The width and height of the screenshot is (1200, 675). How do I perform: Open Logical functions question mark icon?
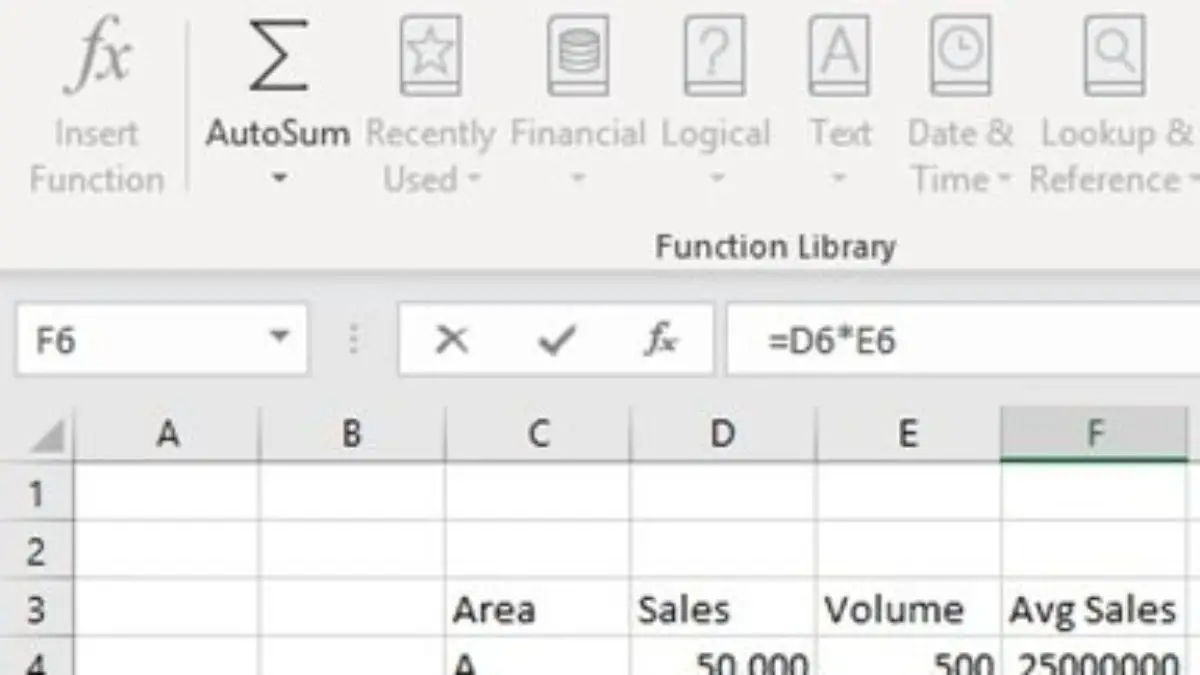(715, 56)
